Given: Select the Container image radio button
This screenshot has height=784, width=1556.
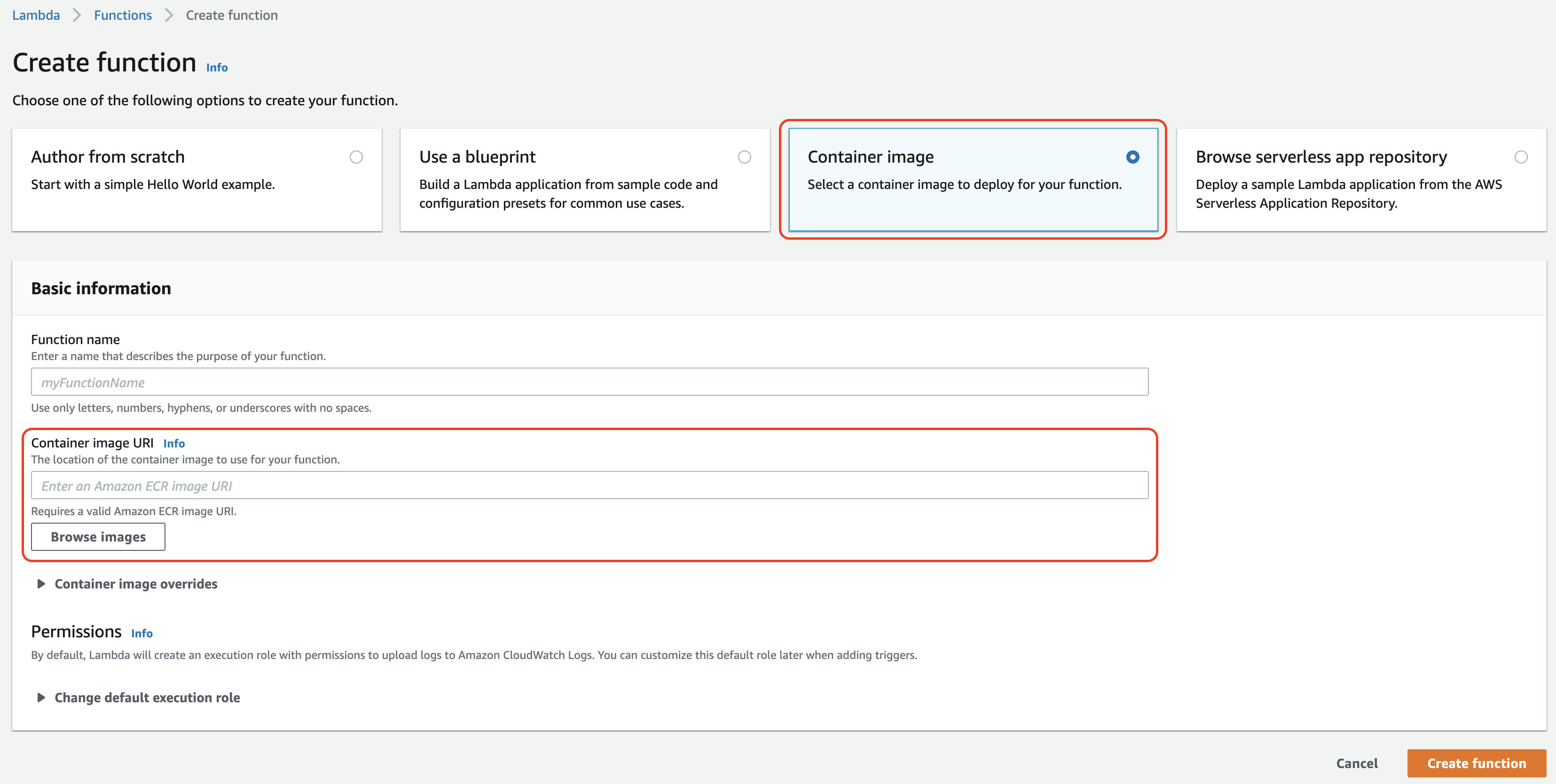Looking at the screenshot, I should click(x=1132, y=157).
